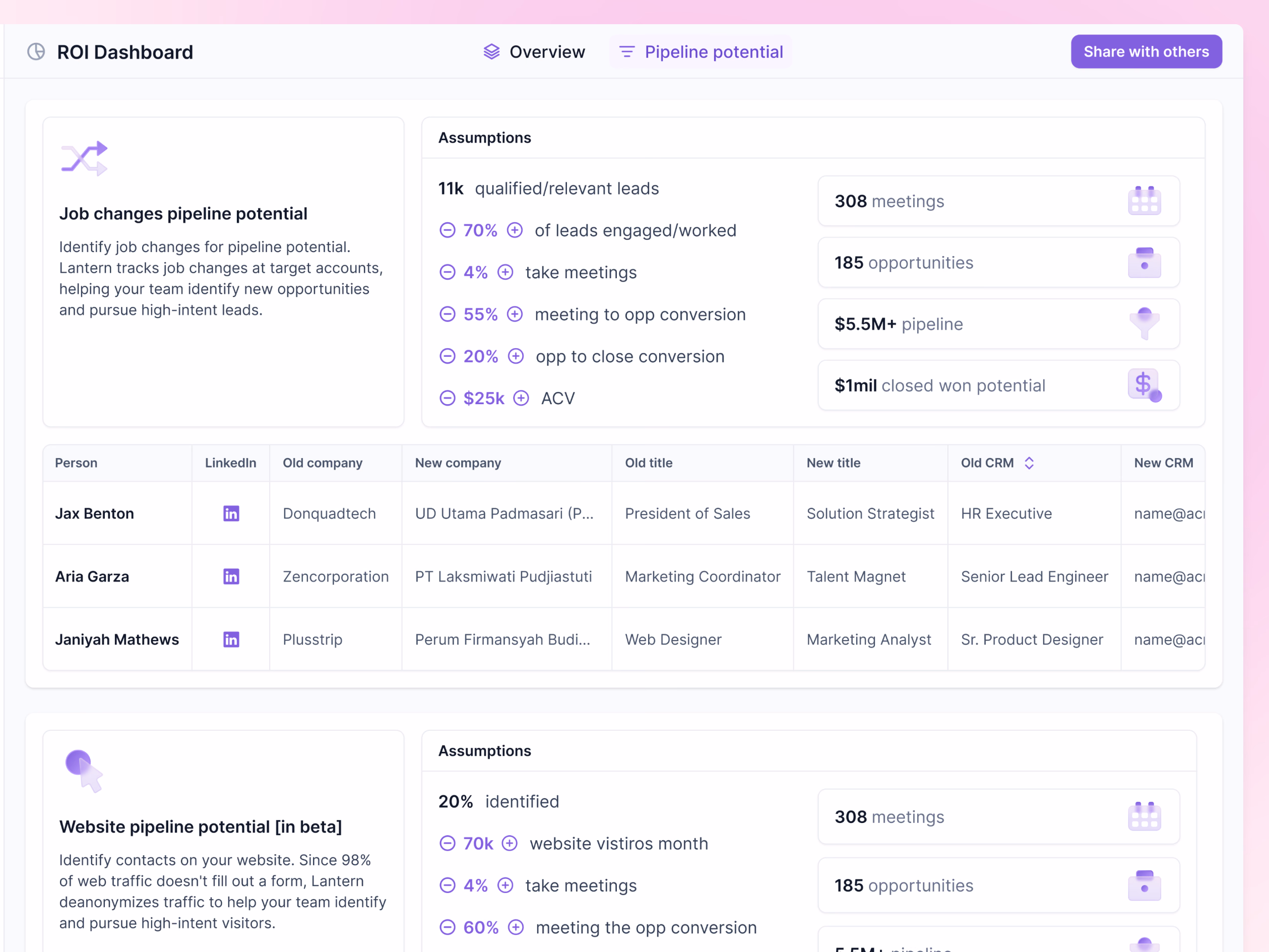Select the Jax Benton name cell
Image resolution: width=1269 pixels, height=952 pixels.
pos(117,514)
